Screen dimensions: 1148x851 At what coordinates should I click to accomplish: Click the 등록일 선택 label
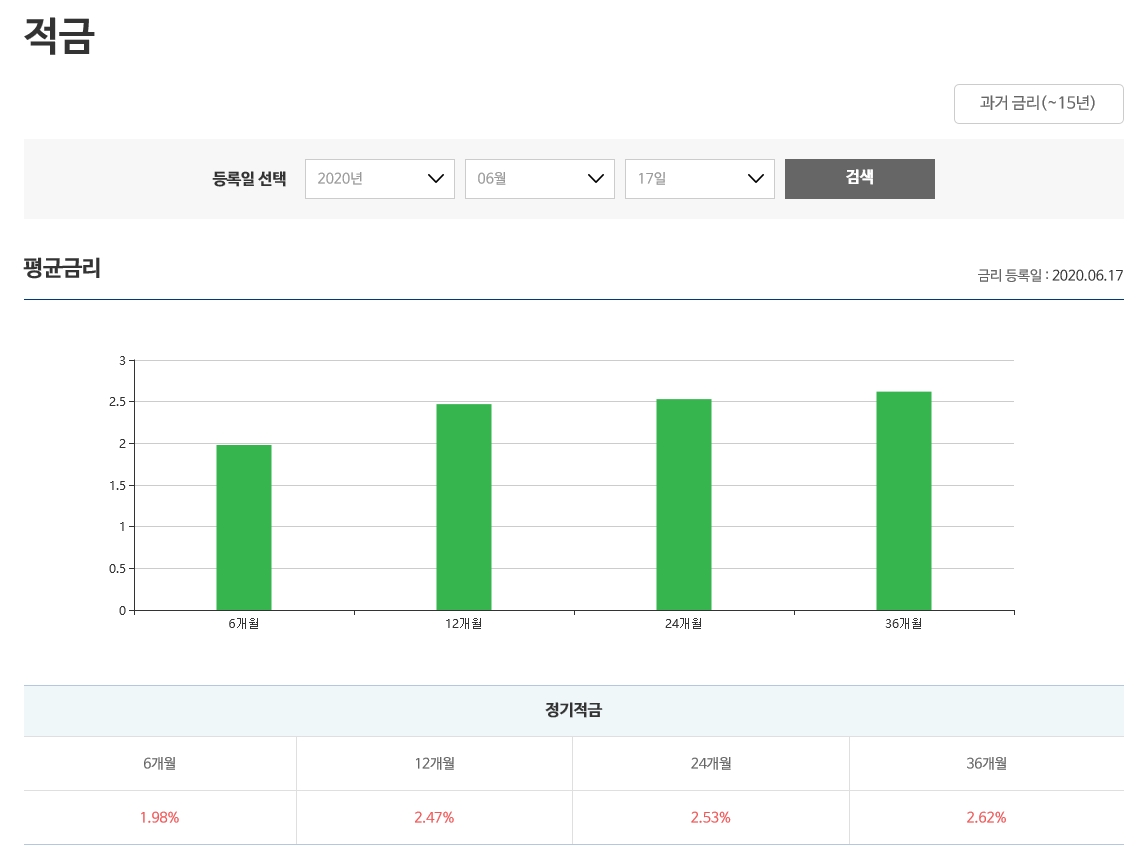(249, 179)
